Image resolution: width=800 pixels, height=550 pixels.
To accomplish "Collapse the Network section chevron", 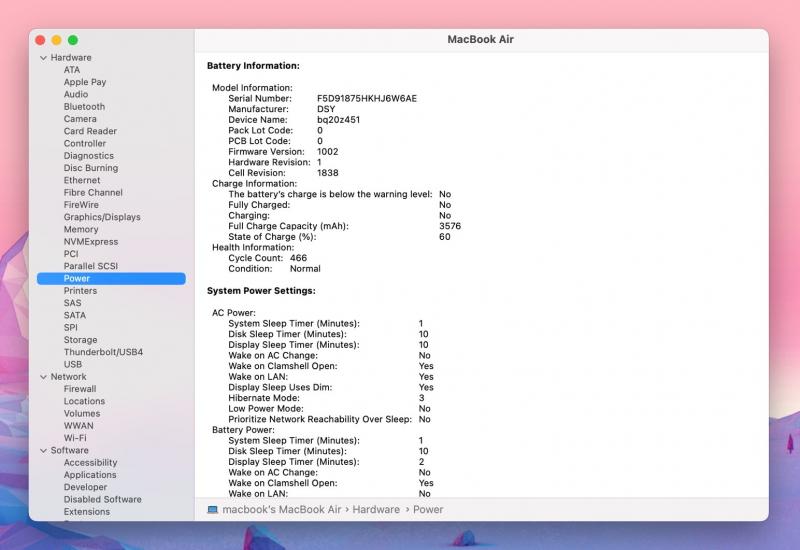I will point(43,377).
